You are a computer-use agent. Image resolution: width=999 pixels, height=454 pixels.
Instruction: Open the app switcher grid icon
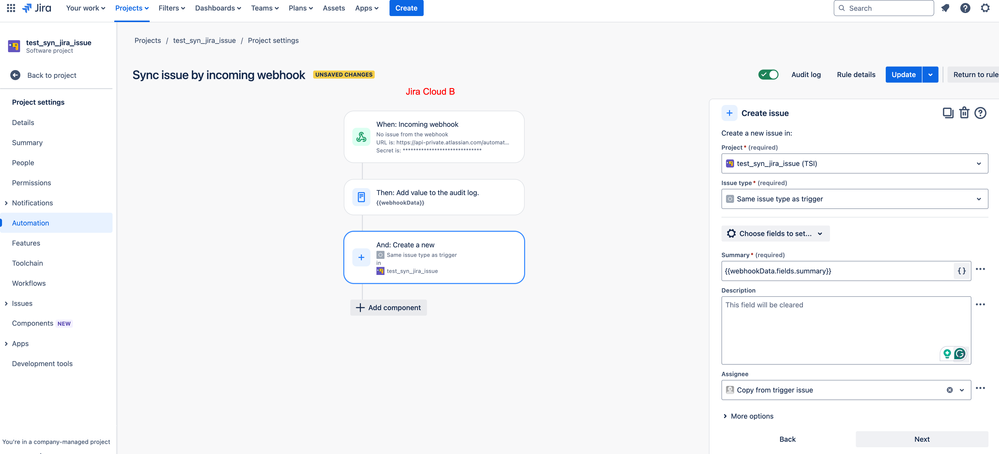11,8
